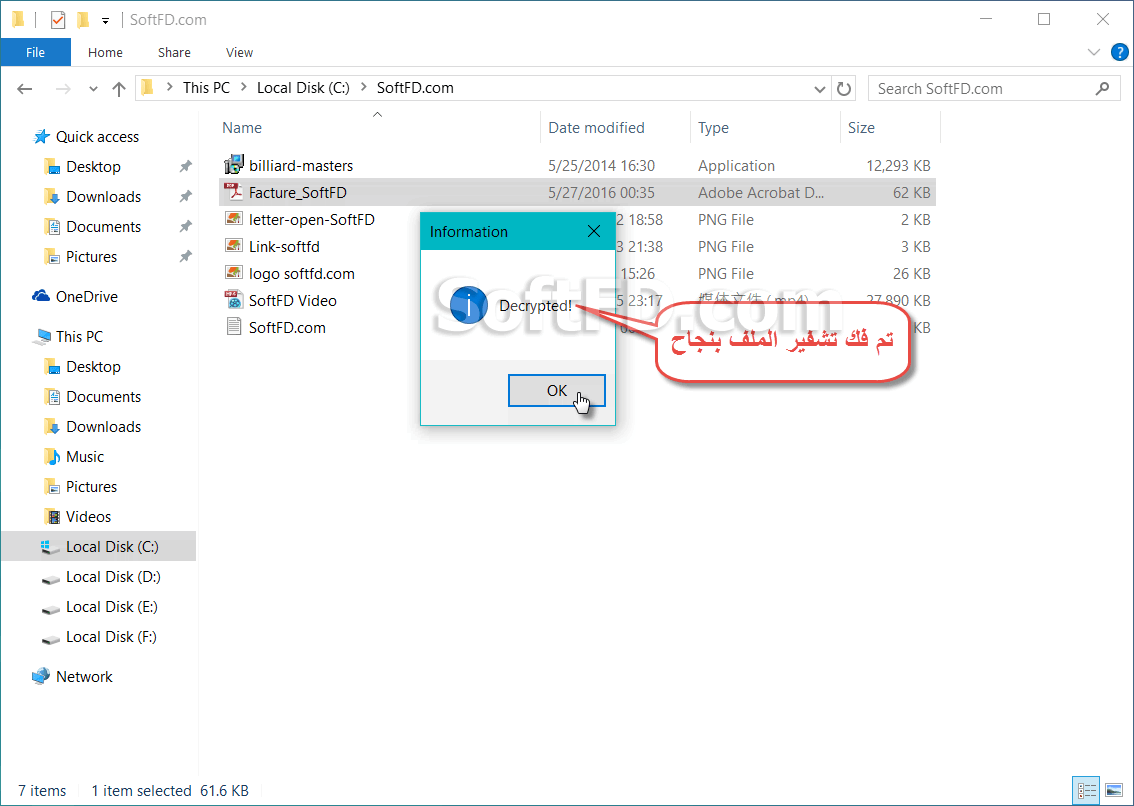This screenshot has width=1134, height=806.
Task: Open the Explorer help icon
Action: click(x=1120, y=52)
